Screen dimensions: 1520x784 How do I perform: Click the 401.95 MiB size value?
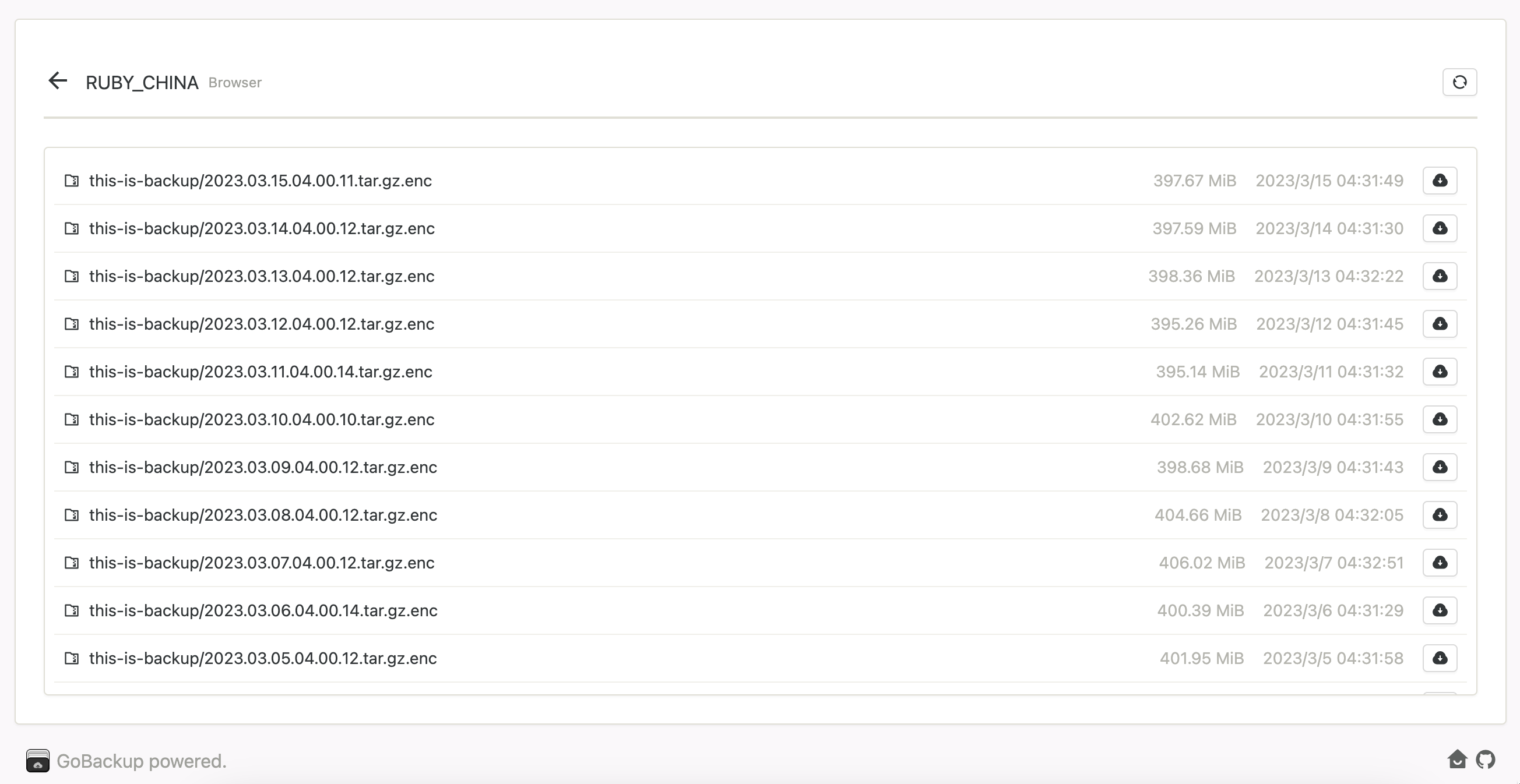(1202, 658)
